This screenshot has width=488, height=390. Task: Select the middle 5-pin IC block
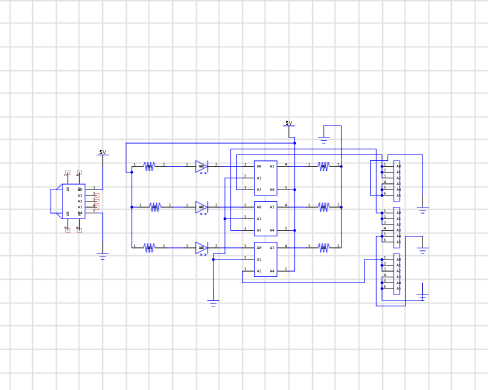pyautogui.click(x=266, y=219)
